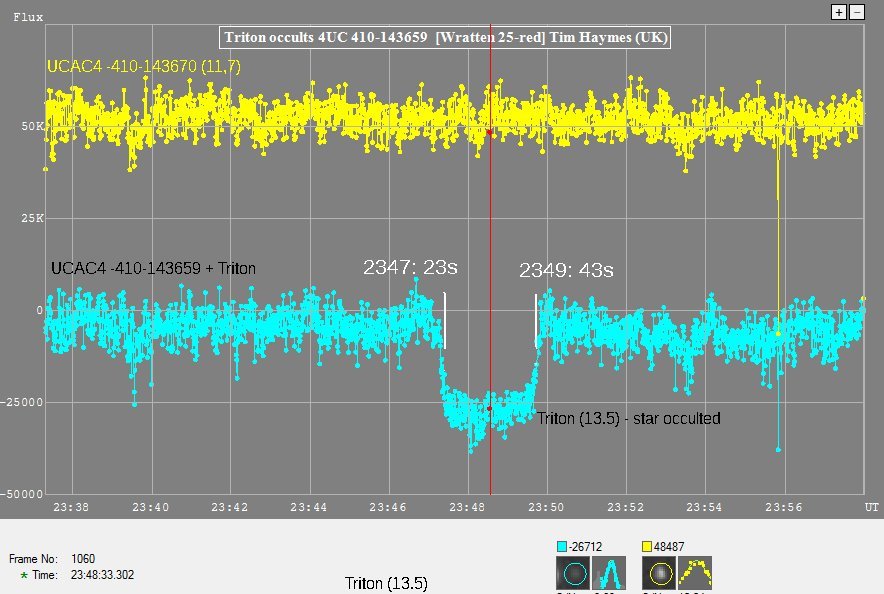Open the cyan aperture star thumbnail
Image resolution: width=884 pixels, height=594 pixels.
coord(573,573)
